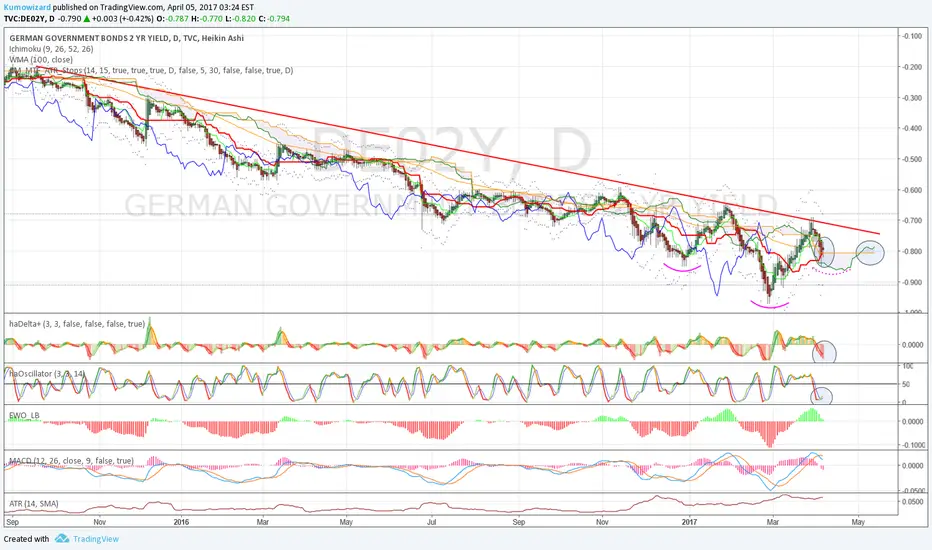Click the close value C:-0.794
Viewport: 932px width, 550px height.
pos(274,18)
